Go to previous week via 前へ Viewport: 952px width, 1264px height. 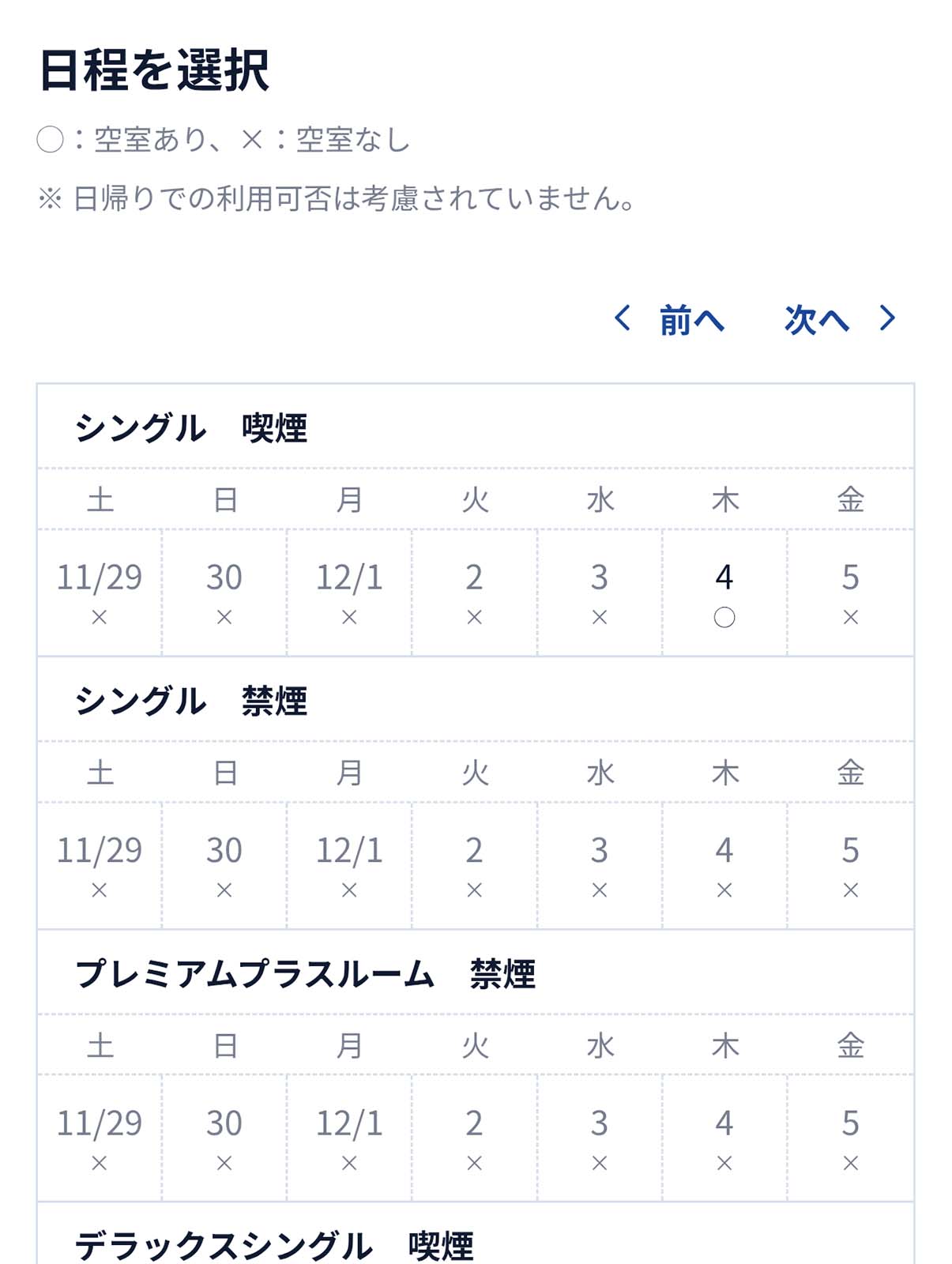coord(690,320)
